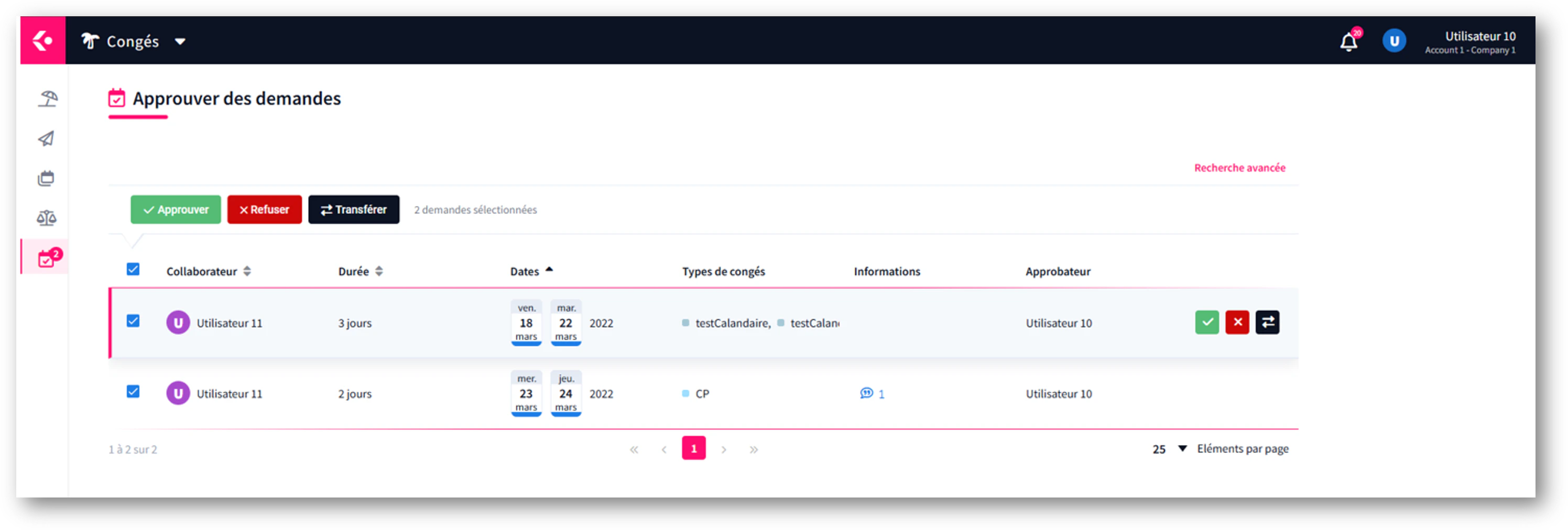Click the calendar icon in sidebar
The height and width of the screenshot is (530, 1568).
45,178
